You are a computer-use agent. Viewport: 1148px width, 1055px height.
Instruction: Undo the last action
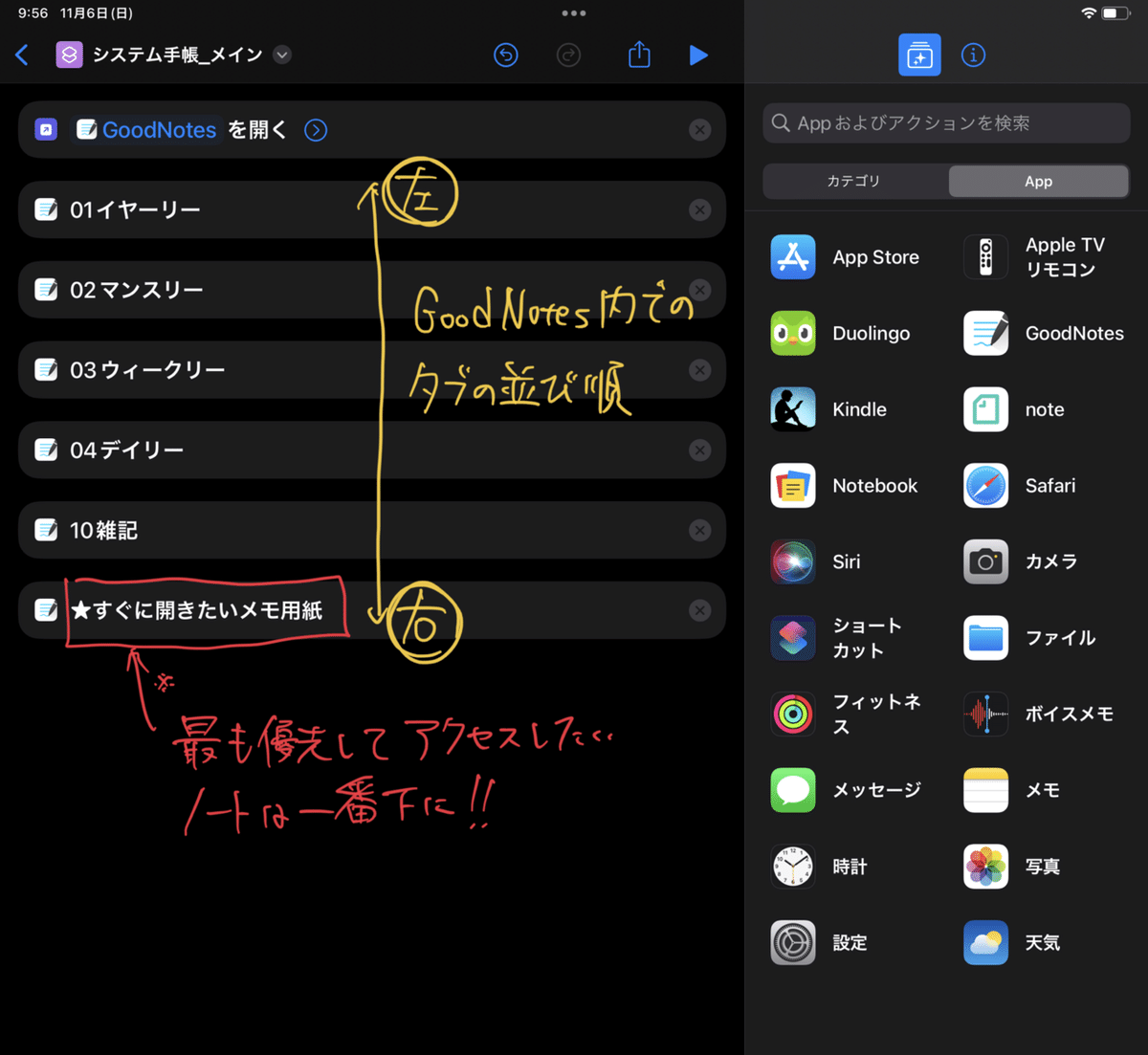(x=506, y=55)
